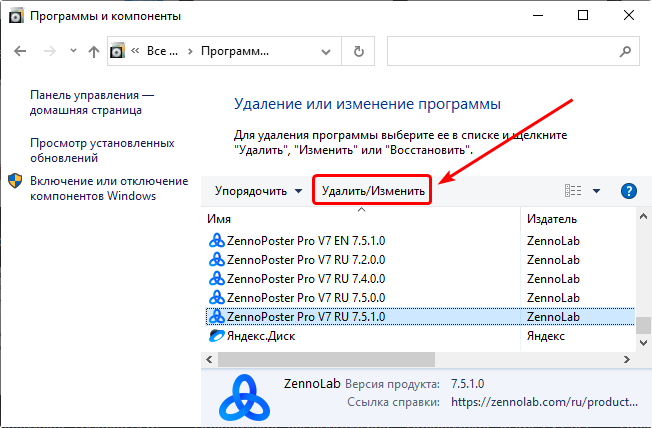This screenshot has width=652, height=428.
Task: Open Панель управления домашняя страница link
Action: [x=92, y=102]
